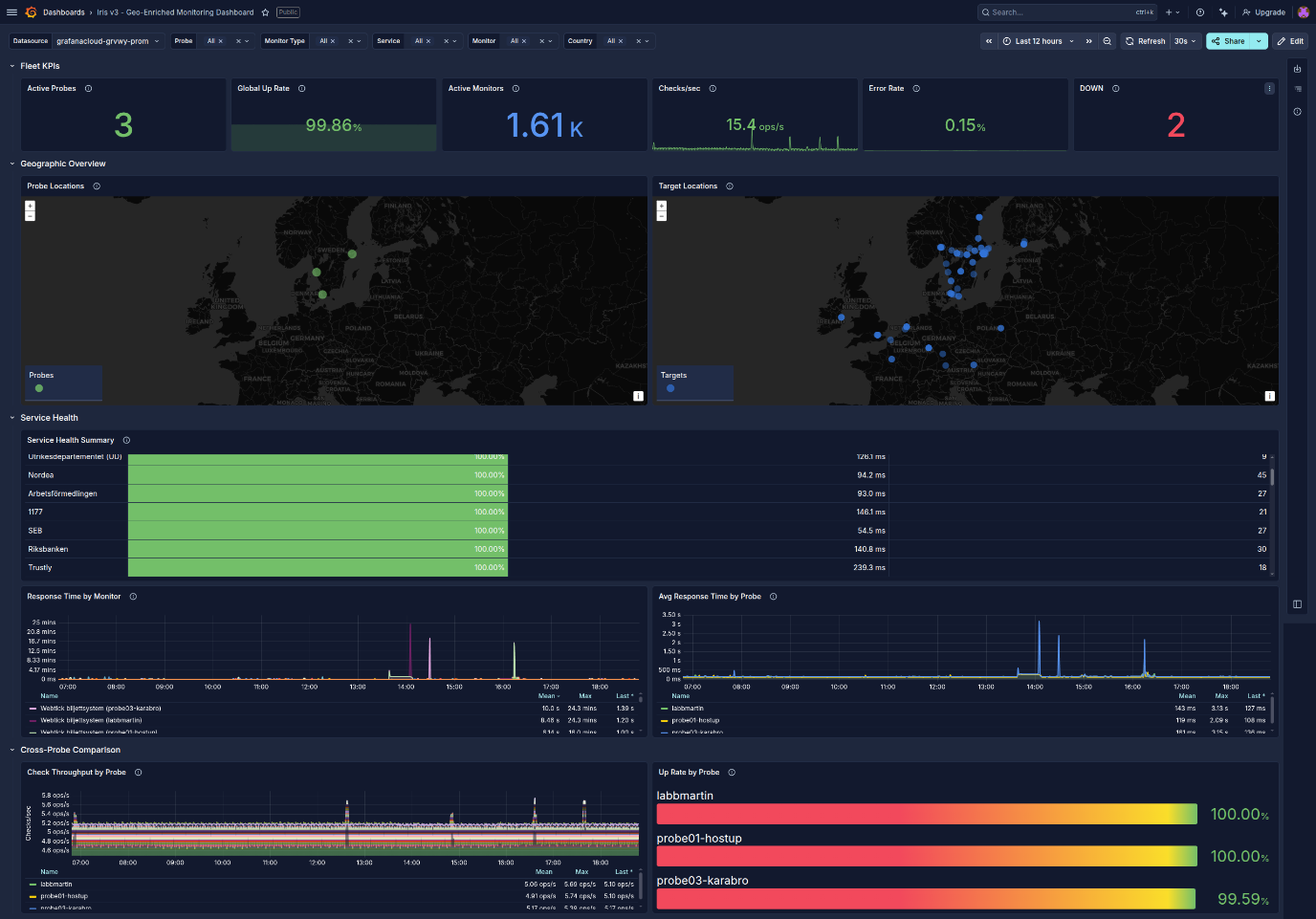Screen dimensions: 1316x919
Task: Open the user profile avatar menu
Action: tap(1303, 12)
